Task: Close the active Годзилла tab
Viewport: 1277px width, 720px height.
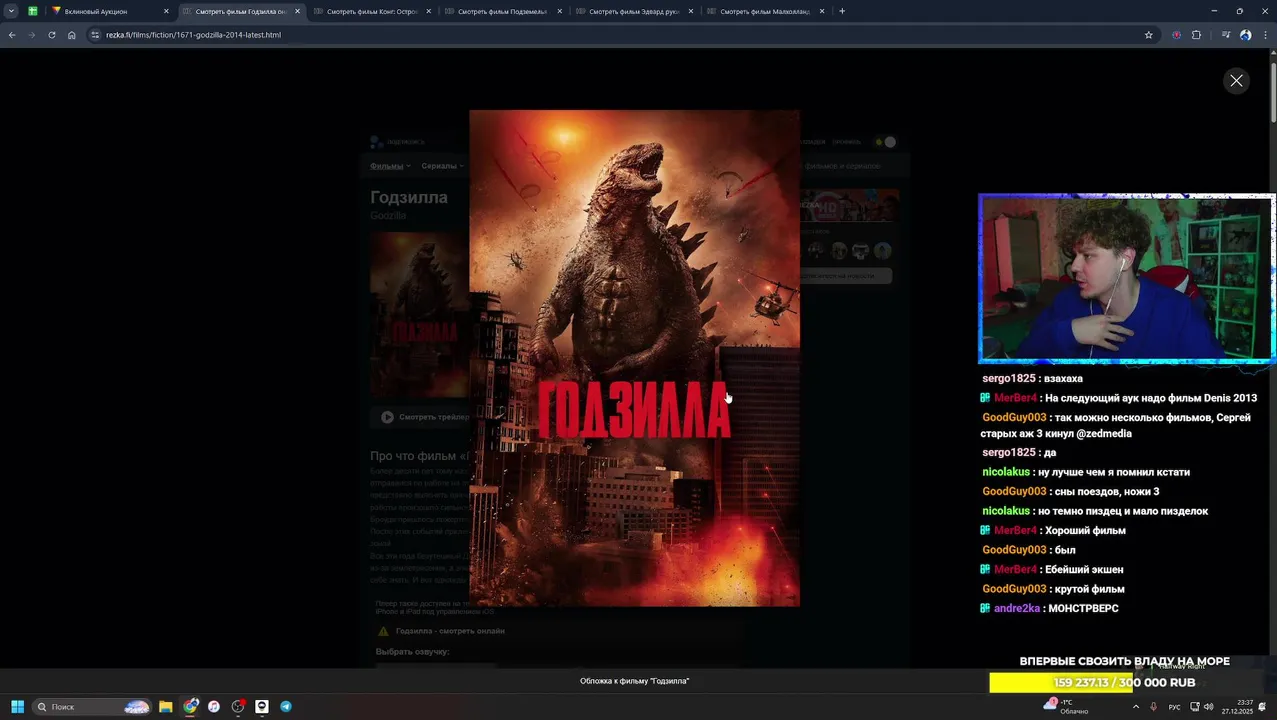Action: tap(297, 11)
